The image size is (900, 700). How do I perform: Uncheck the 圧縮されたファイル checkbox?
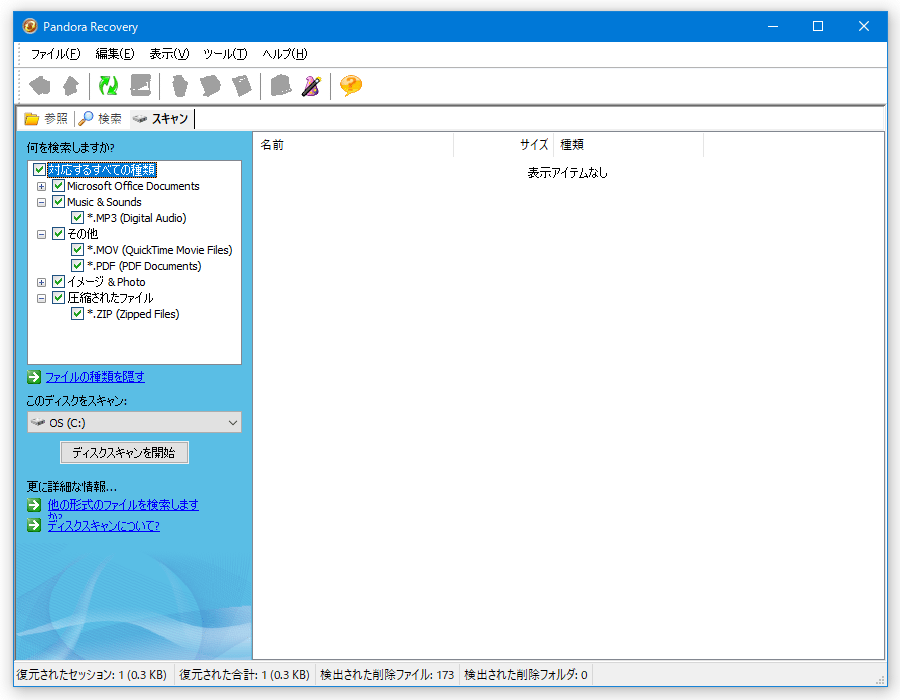click(58, 298)
